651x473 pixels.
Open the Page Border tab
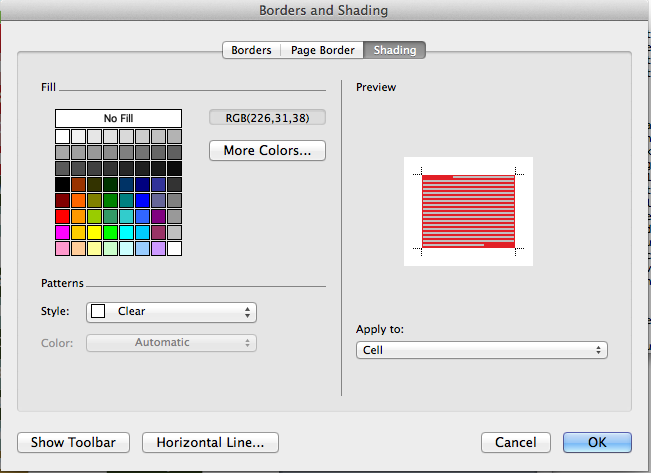coord(322,50)
